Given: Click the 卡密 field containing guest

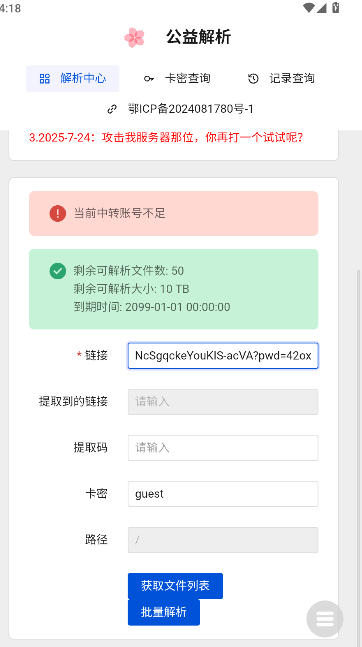Looking at the screenshot, I should coord(223,494).
